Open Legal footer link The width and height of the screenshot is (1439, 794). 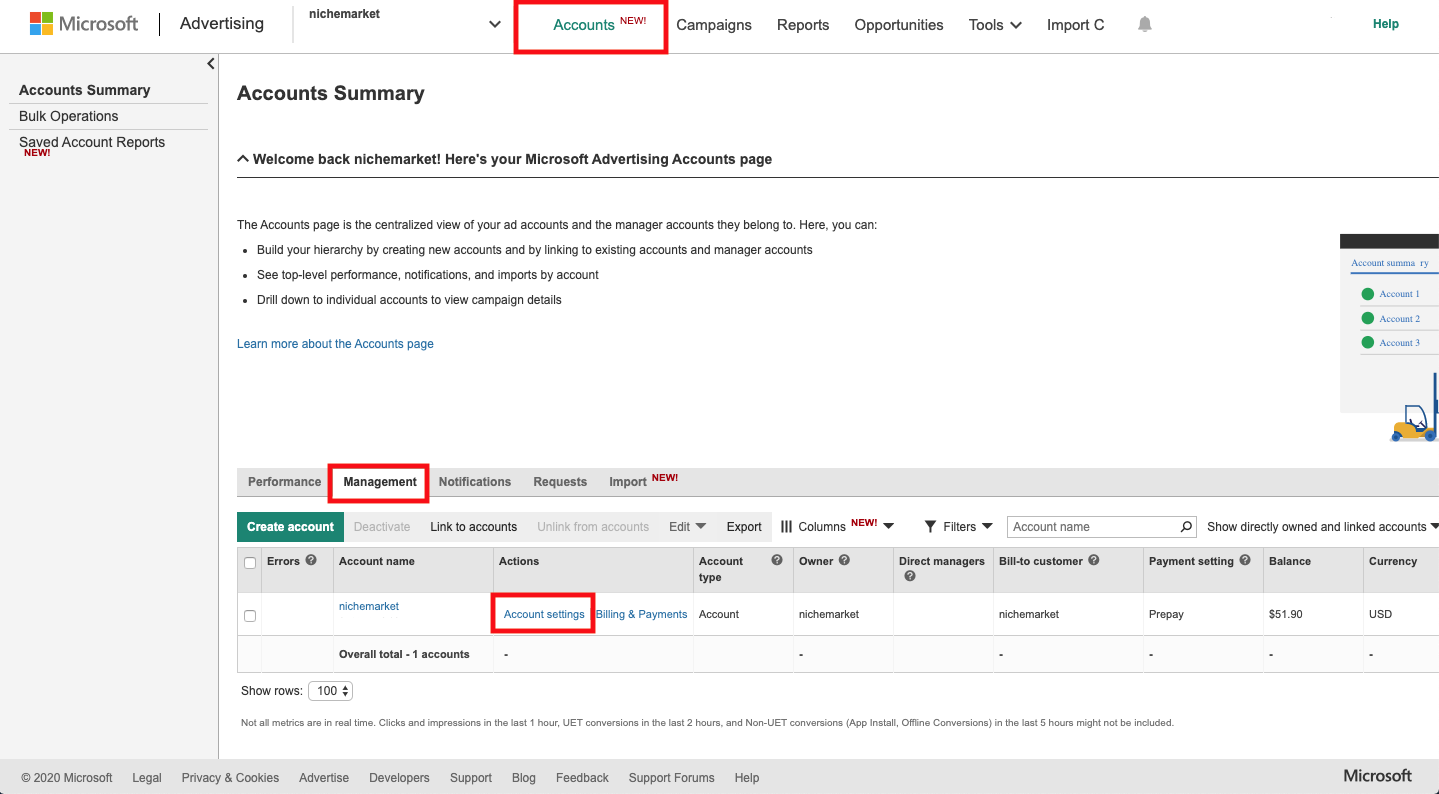[147, 778]
